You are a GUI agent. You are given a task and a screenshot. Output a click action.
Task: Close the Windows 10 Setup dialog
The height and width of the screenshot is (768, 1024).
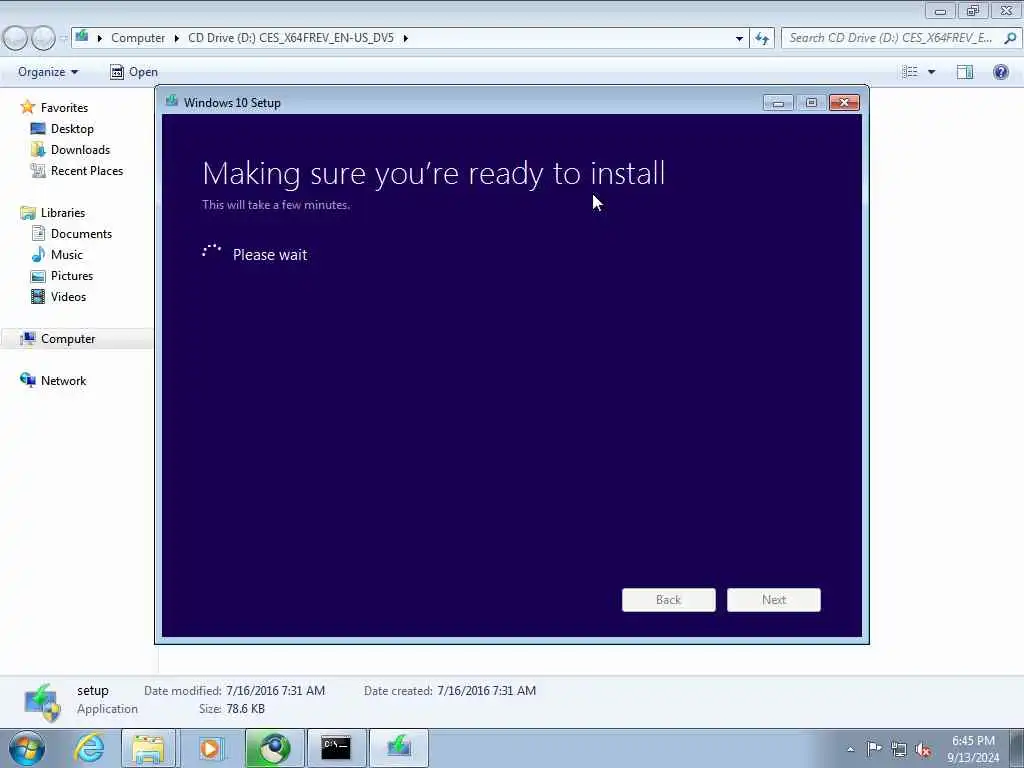point(844,103)
